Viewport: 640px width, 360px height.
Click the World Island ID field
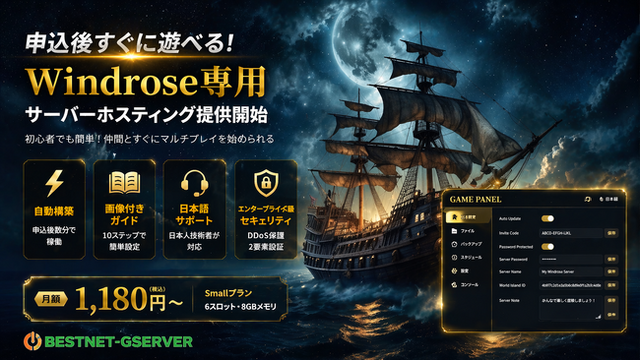coord(571,285)
